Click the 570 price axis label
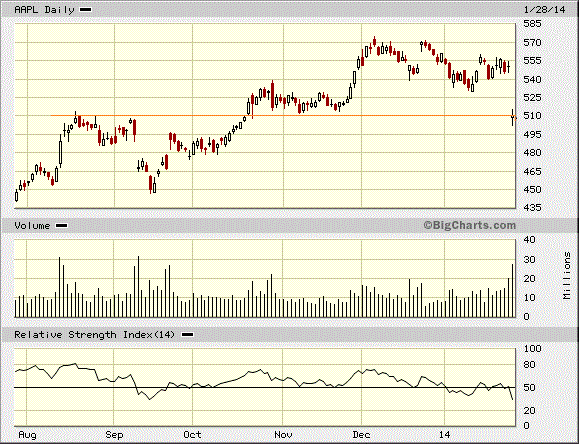This screenshot has height=444, width=579. 532,43
